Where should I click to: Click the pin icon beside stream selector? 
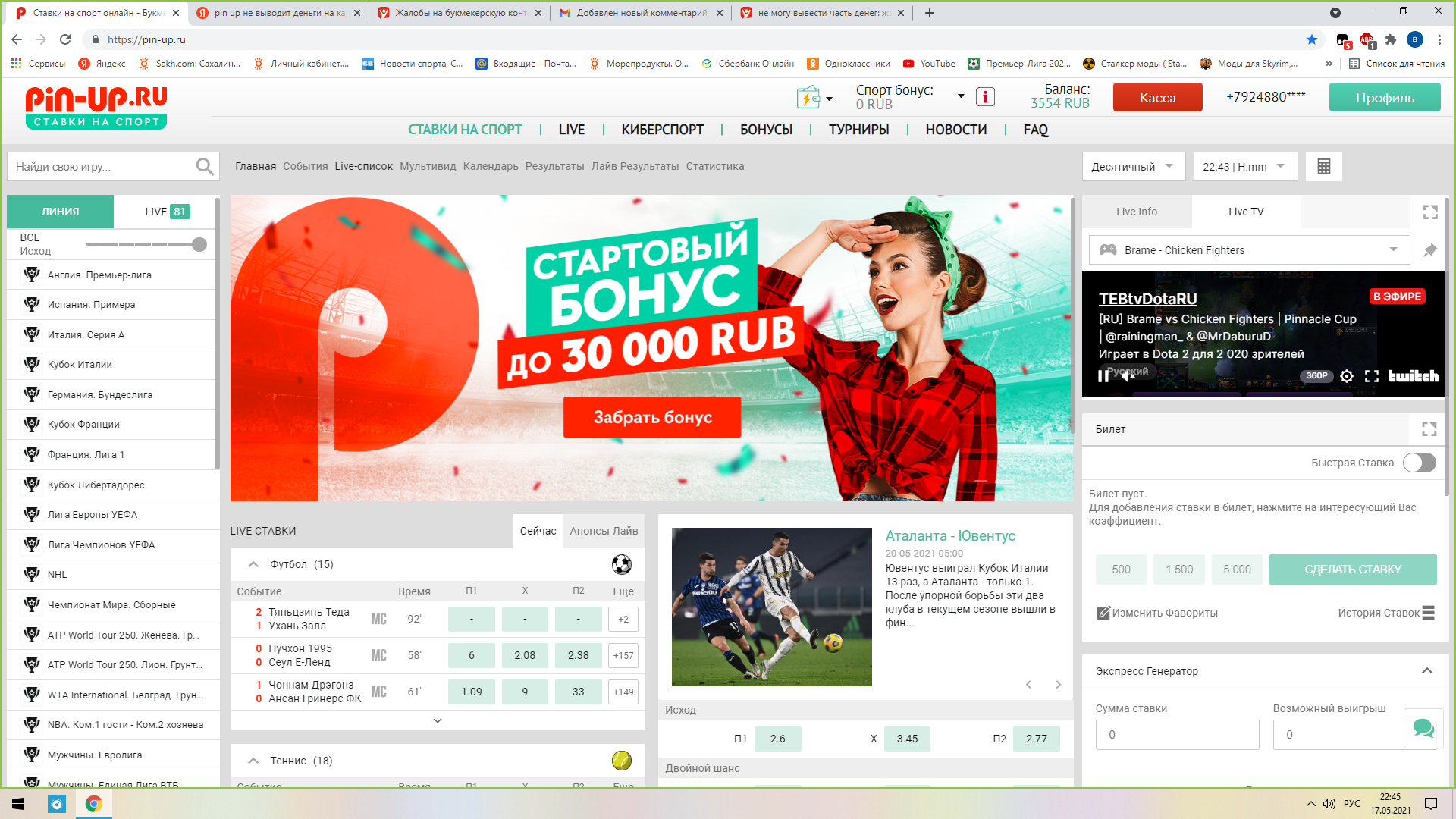click(1430, 250)
